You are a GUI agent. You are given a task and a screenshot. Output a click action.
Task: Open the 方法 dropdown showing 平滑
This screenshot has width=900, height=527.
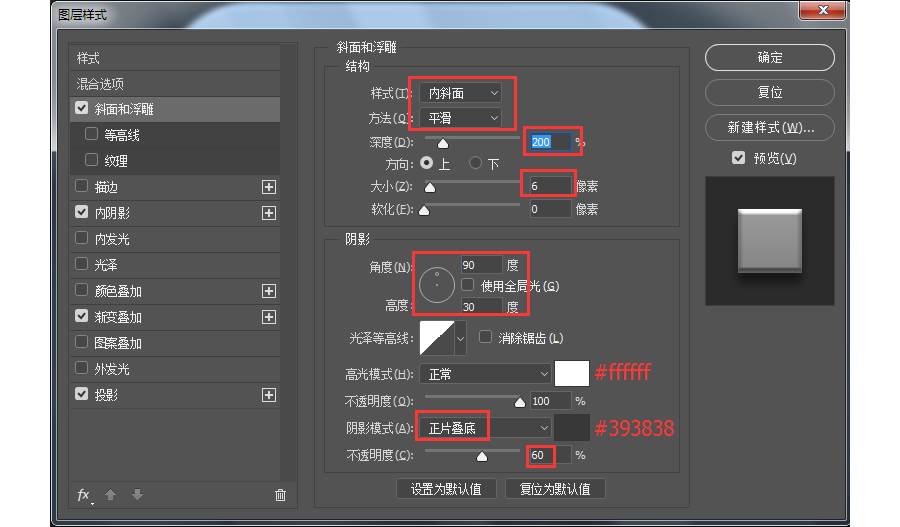(460, 118)
